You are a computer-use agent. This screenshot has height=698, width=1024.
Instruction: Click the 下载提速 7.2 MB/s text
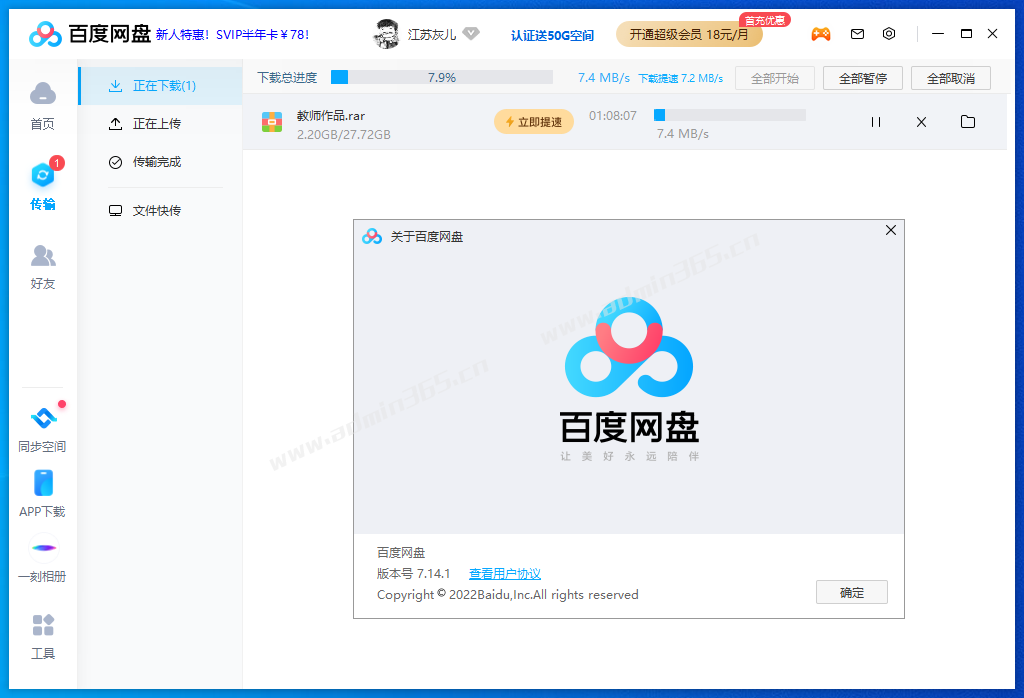click(x=680, y=78)
